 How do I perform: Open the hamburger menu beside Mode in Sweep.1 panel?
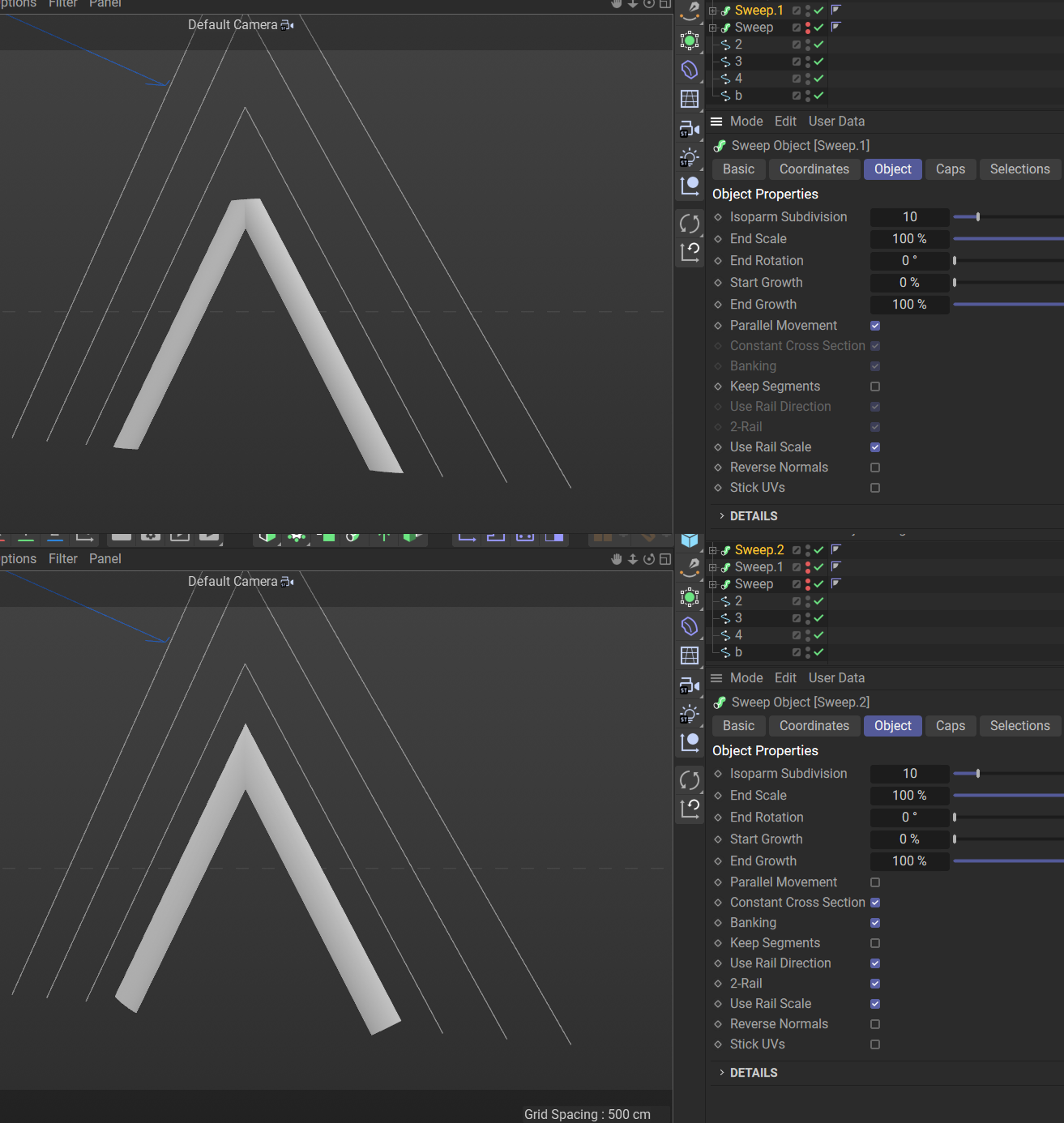(x=716, y=122)
